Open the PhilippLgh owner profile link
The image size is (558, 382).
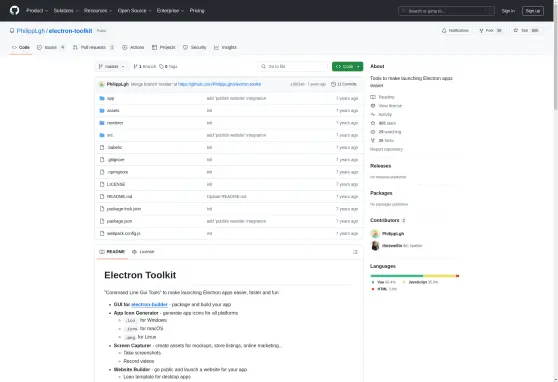[x=31, y=31]
